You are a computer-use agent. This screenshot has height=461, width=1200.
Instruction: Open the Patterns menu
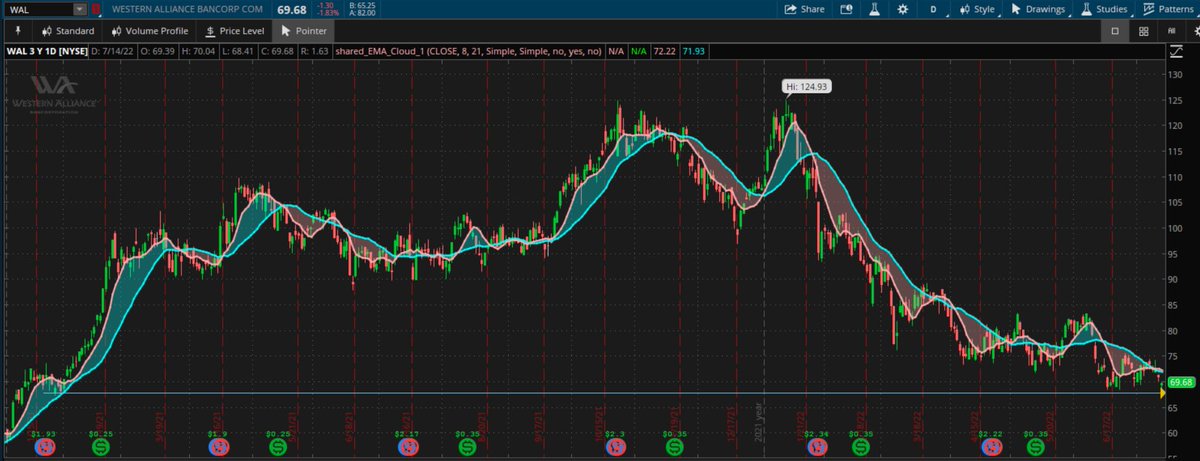[x=1168, y=9]
